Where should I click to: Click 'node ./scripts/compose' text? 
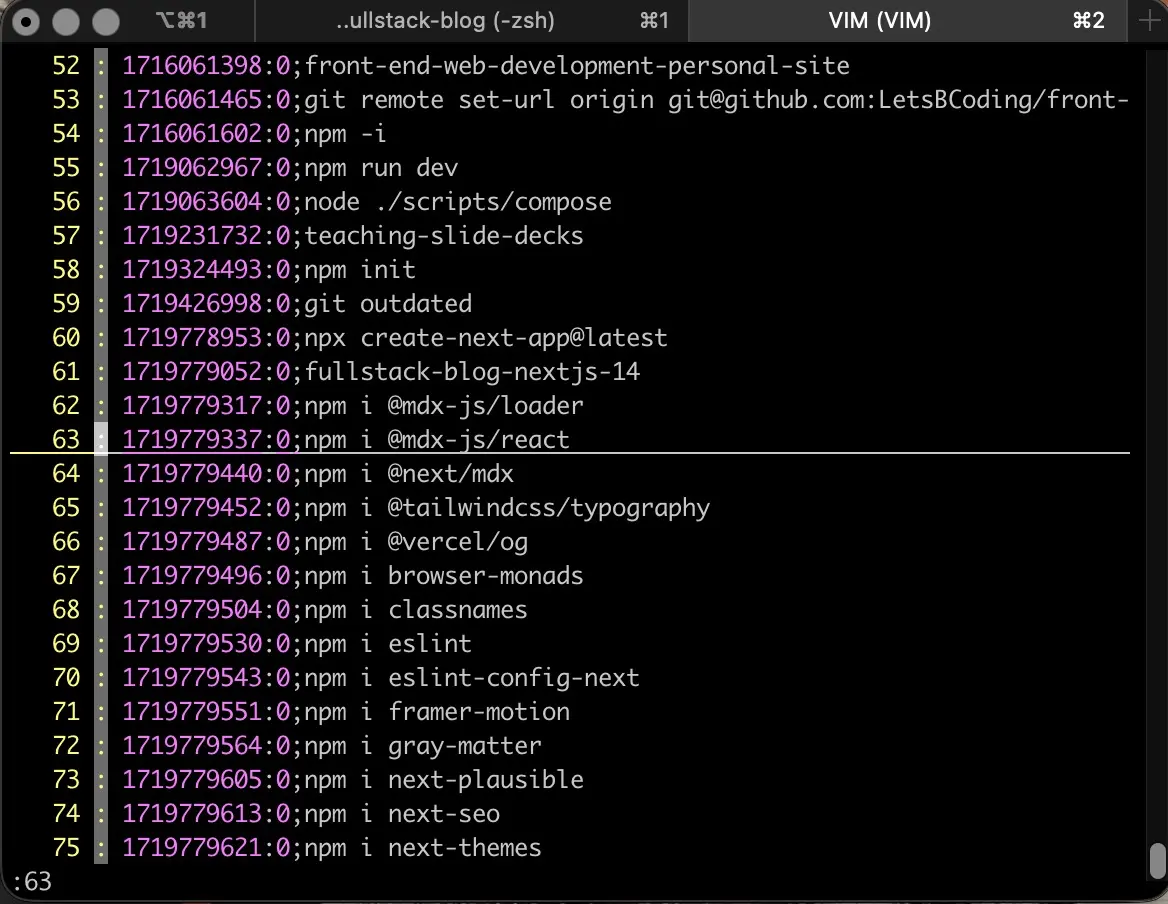[457, 202]
